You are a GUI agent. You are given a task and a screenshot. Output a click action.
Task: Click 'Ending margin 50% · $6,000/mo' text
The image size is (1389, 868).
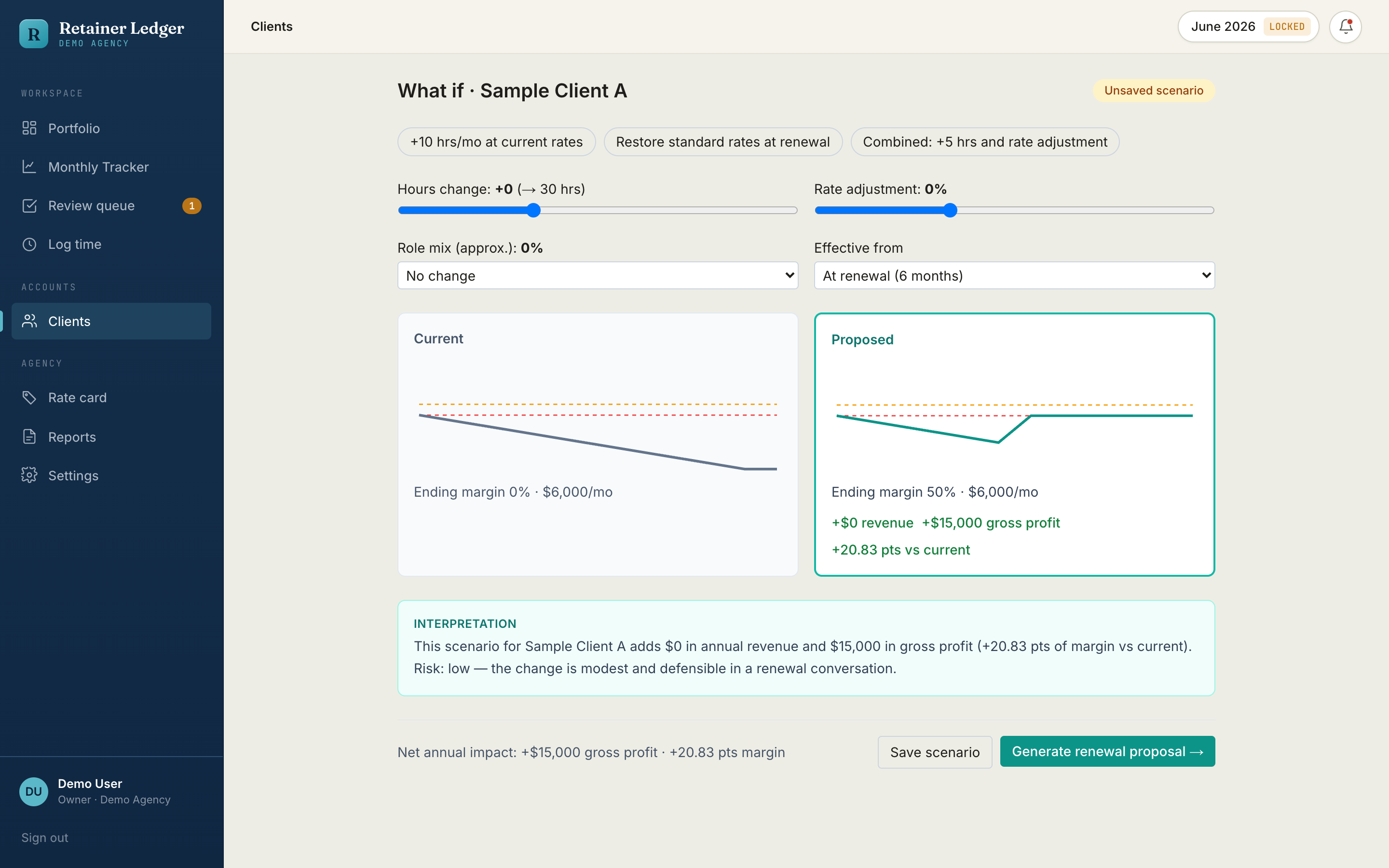(934, 492)
